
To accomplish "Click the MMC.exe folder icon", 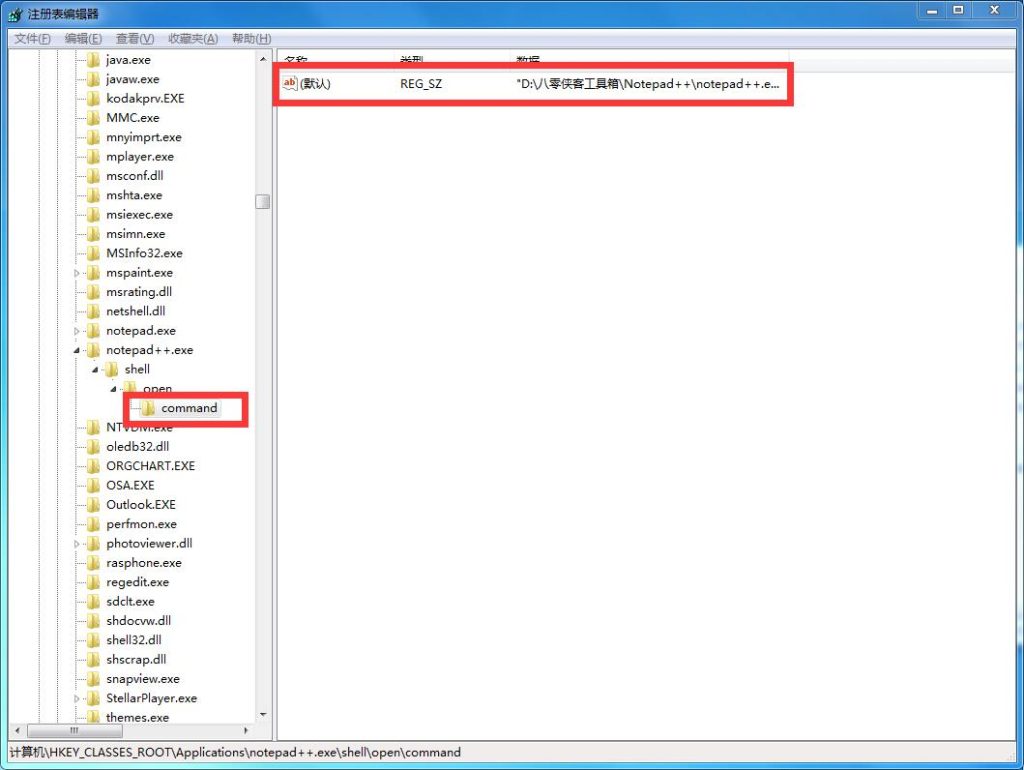I will 93,118.
